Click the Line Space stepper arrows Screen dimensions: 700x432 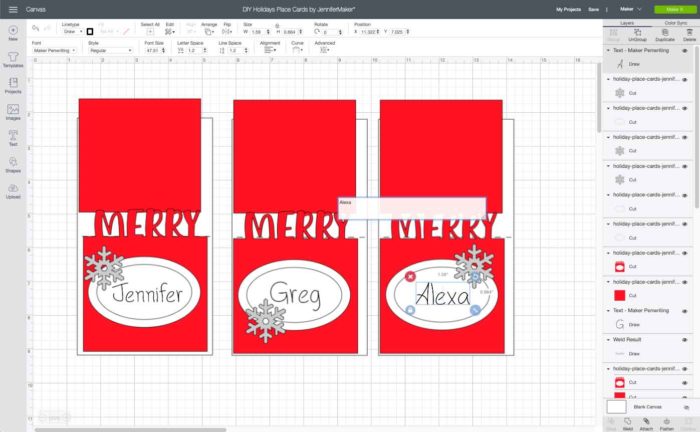(x=246, y=50)
